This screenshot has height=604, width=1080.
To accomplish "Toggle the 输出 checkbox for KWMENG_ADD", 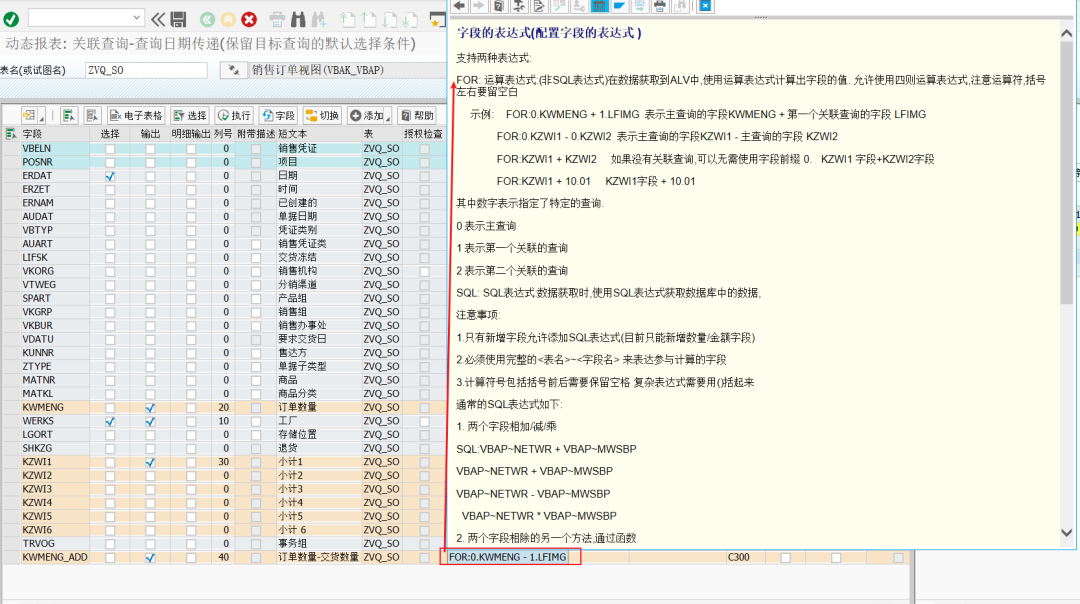I will click(150, 557).
